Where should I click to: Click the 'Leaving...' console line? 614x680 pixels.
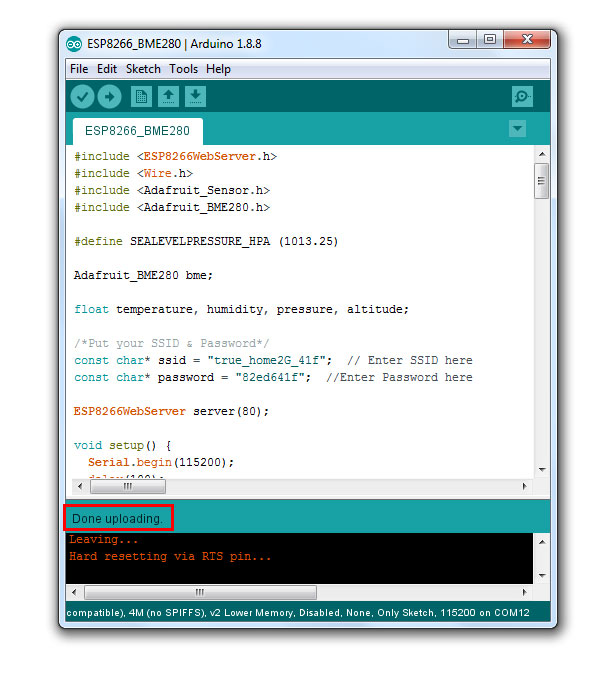tap(103, 539)
